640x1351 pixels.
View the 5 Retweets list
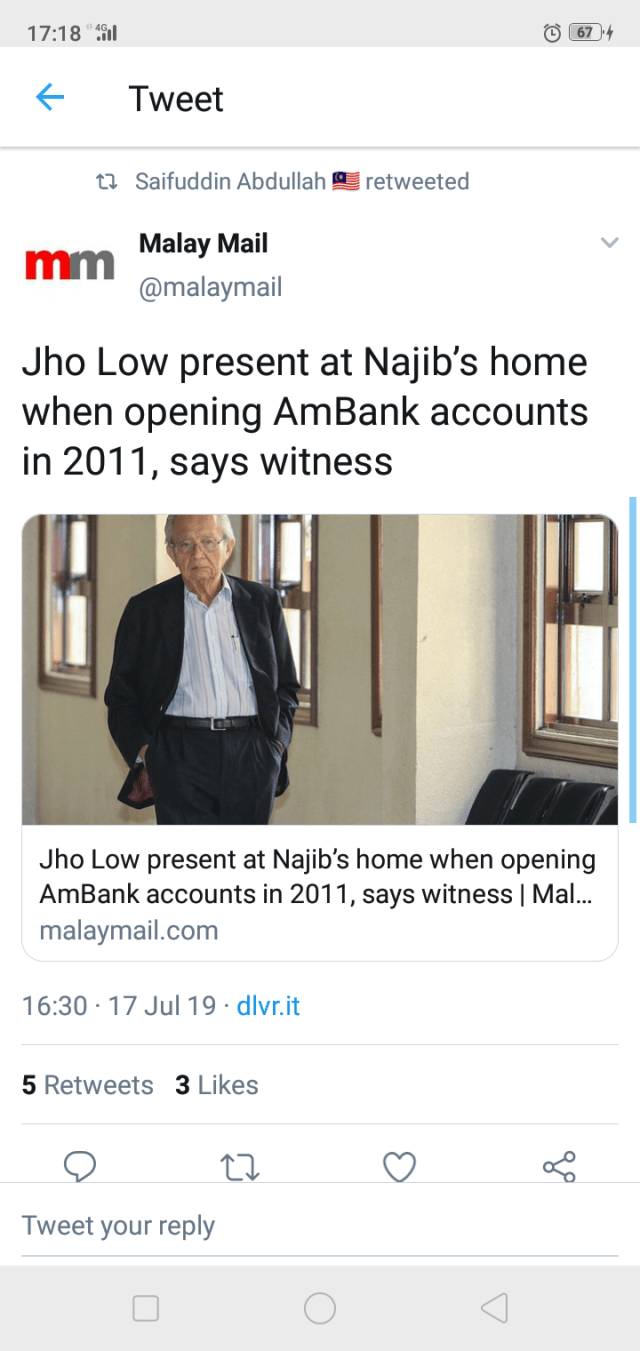[88, 1085]
